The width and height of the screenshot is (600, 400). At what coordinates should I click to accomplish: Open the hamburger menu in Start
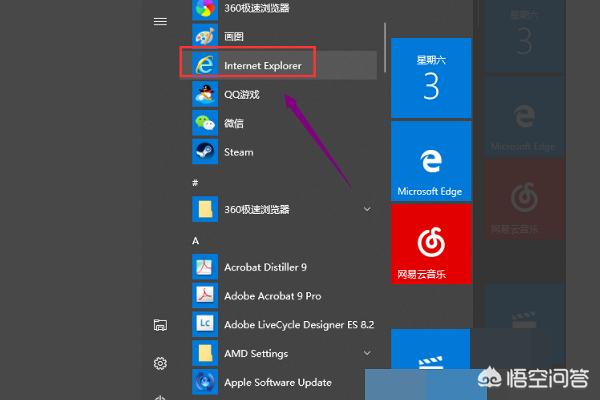click(160, 21)
